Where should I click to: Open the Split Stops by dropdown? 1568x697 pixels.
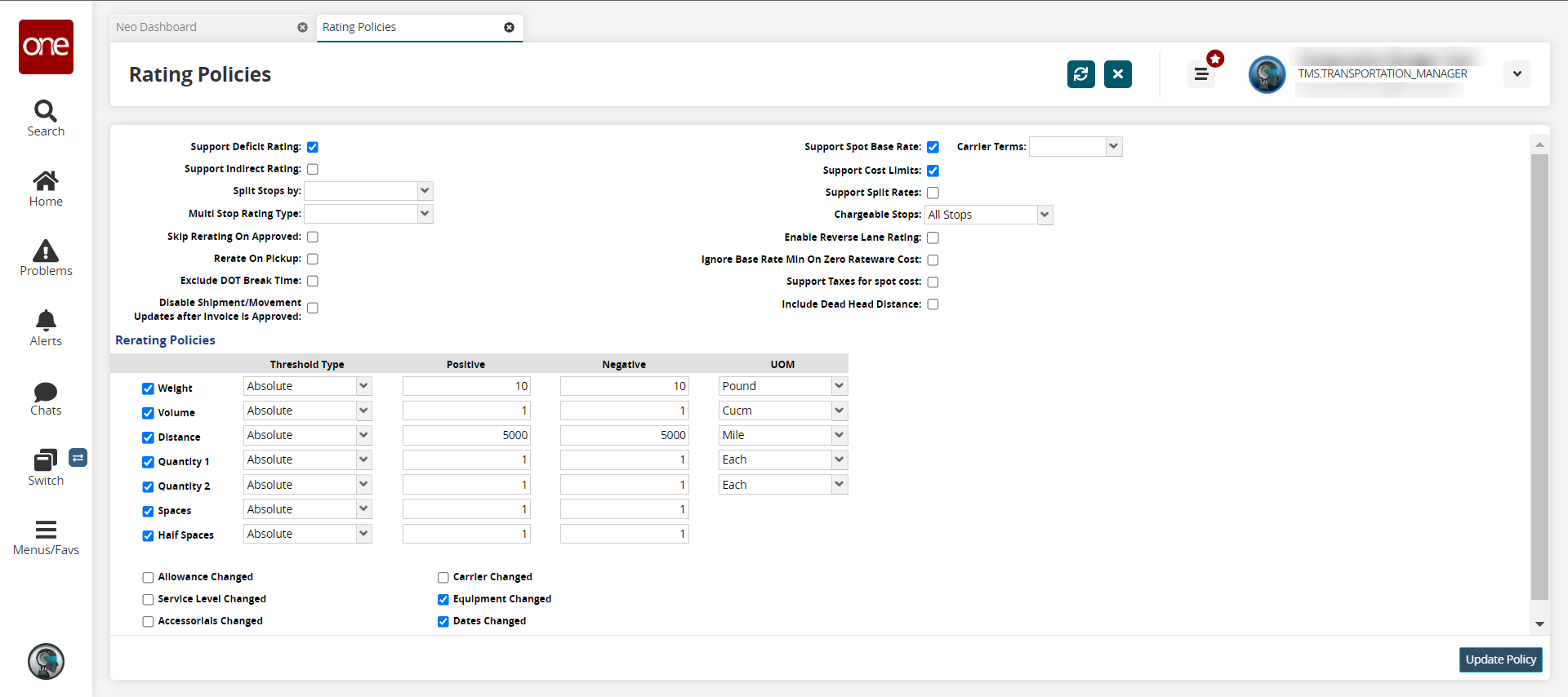coord(425,191)
